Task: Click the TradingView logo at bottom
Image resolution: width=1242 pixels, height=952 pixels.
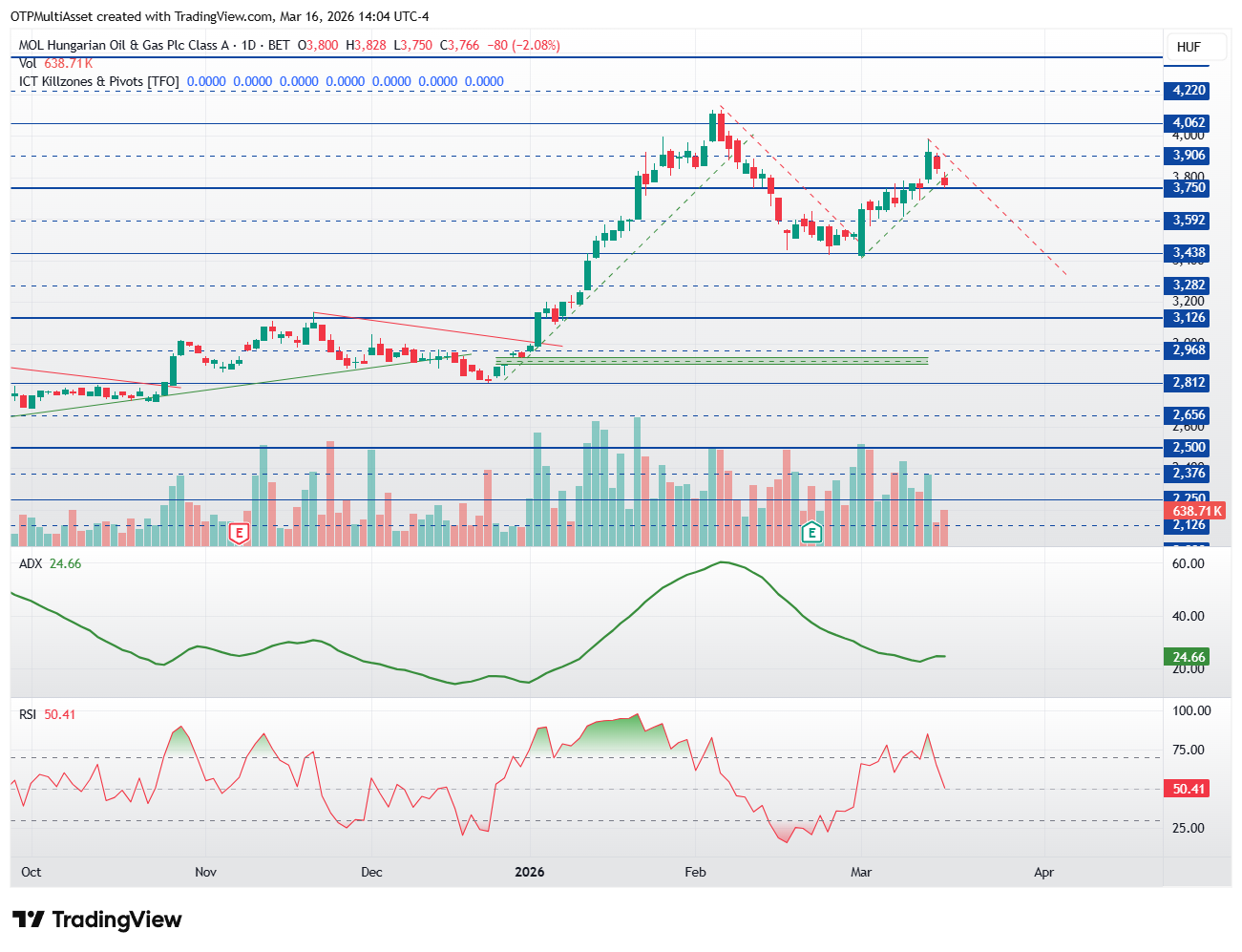Action: (97, 920)
